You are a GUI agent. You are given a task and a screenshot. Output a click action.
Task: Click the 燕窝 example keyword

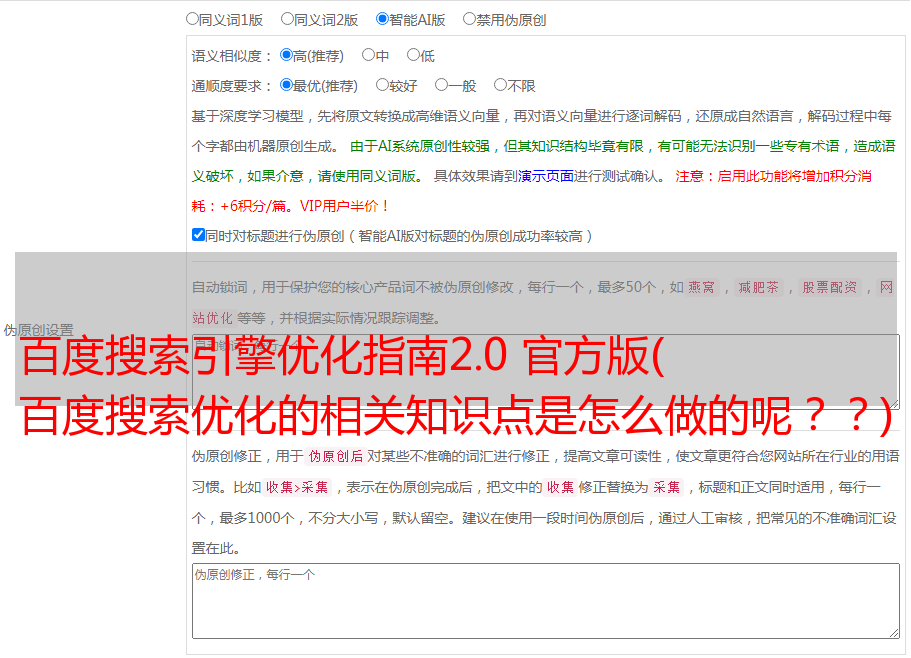click(x=701, y=287)
